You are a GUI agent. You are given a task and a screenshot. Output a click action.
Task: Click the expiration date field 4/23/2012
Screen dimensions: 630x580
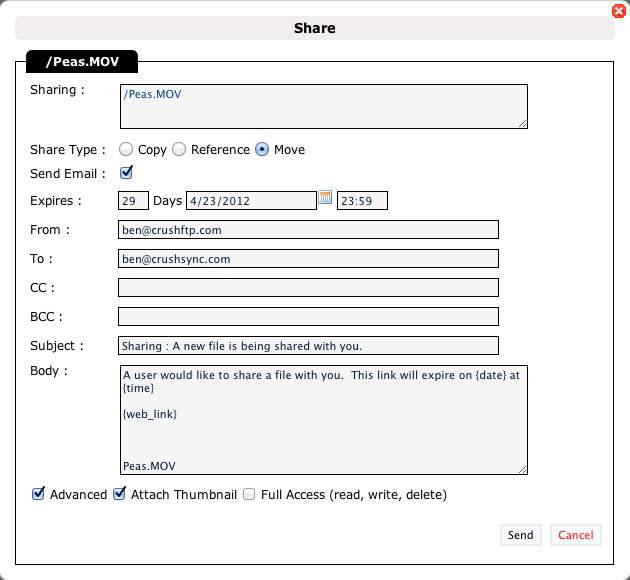tap(251, 200)
